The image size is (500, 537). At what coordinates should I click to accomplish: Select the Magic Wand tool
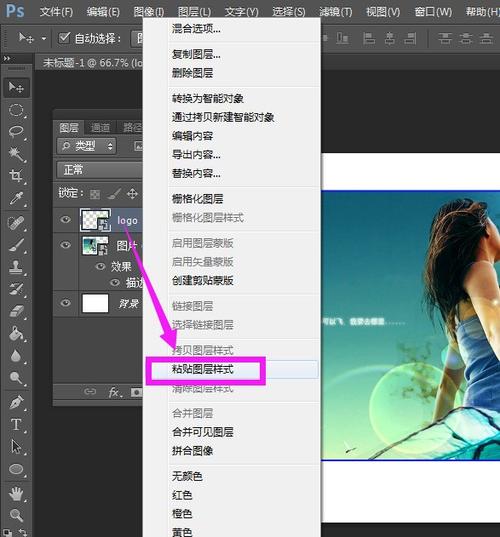tap(16, 154)
